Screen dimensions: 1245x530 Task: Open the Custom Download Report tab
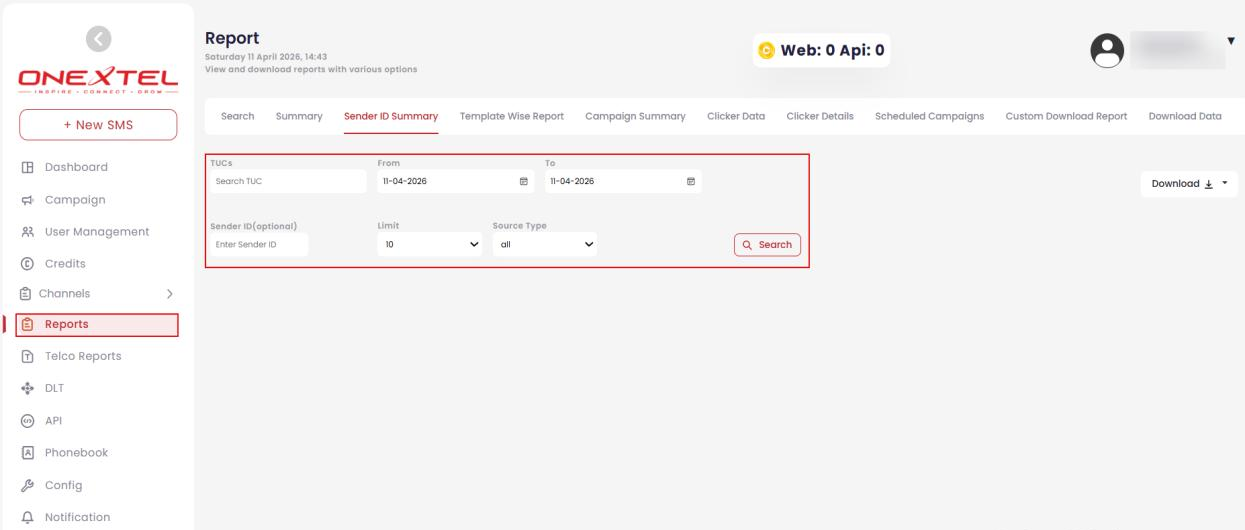(x=1066, y=116)
